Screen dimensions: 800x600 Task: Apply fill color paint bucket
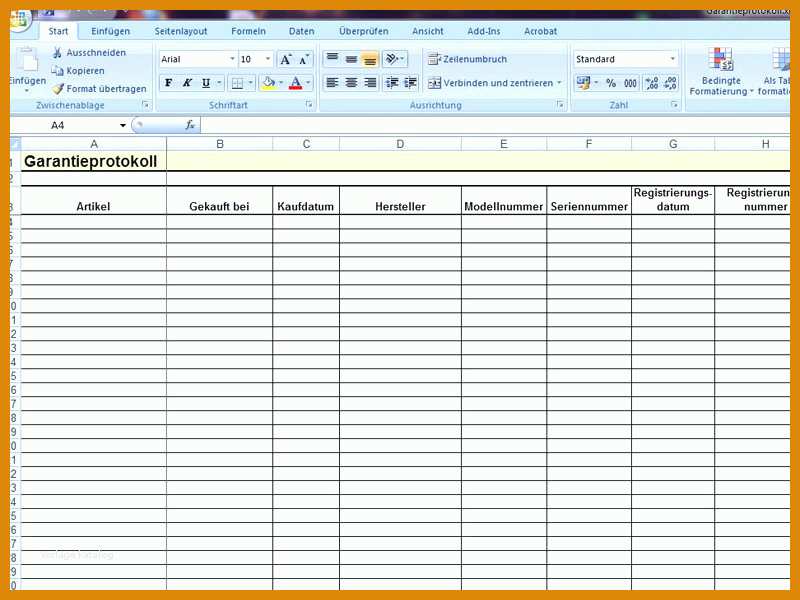pyautogui.click(x=268, y=83)
